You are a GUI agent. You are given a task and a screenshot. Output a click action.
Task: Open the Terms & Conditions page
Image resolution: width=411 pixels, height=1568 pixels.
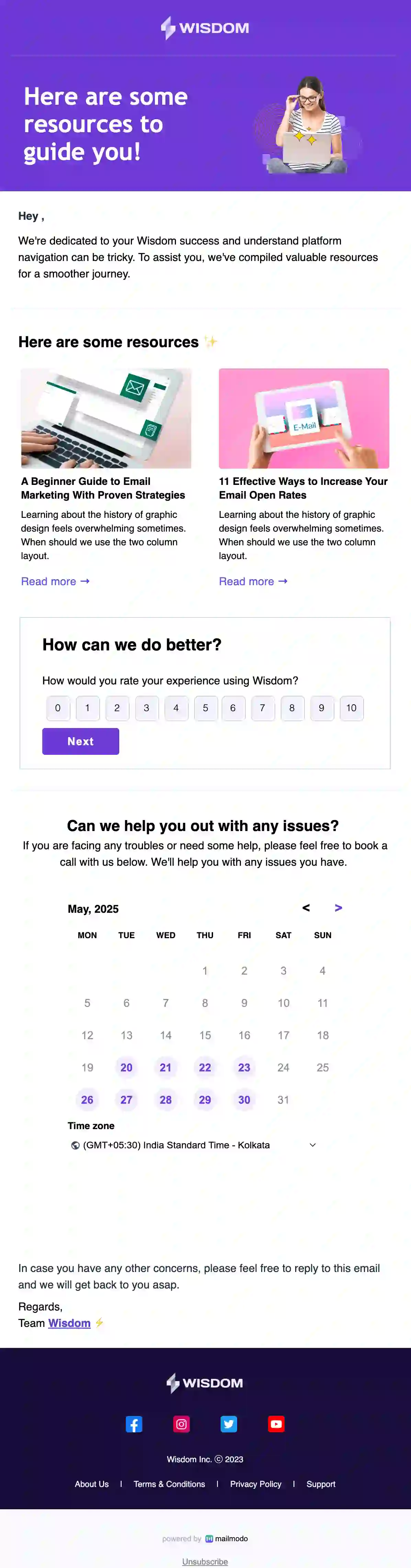point(169,1484)
